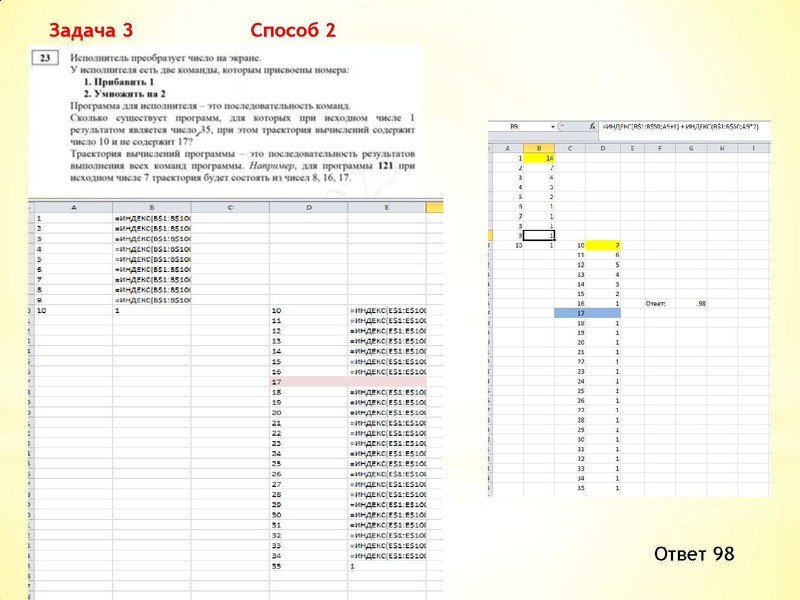800x600 pixels.
Task: Click the Select All corner of right spreadsheet
Action: click(x=489, y=148)
